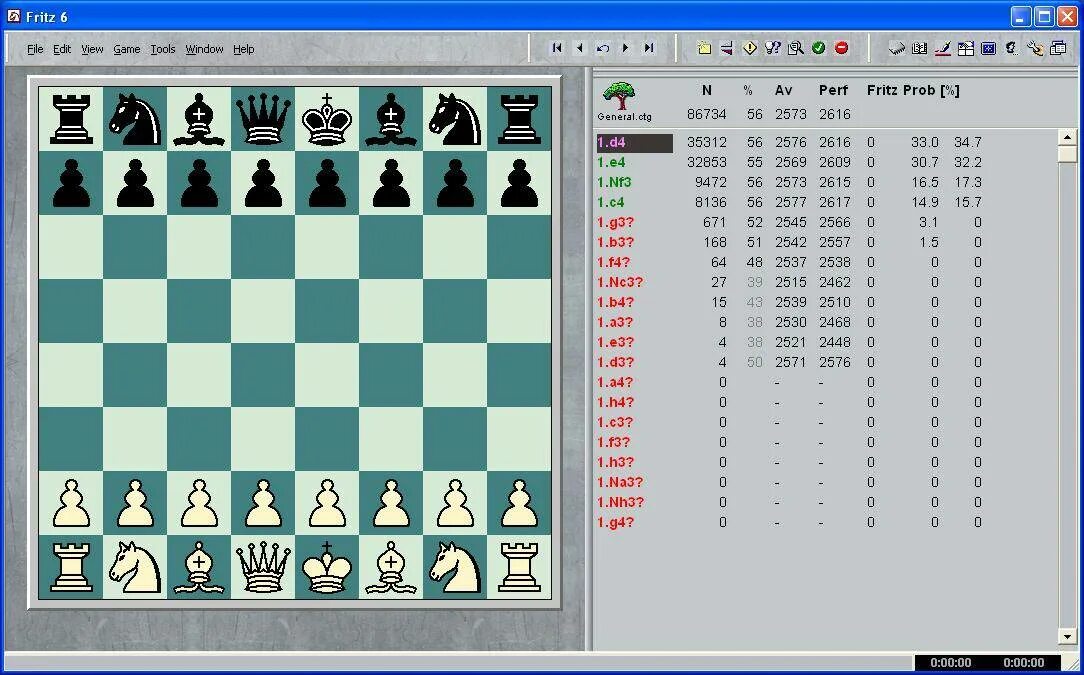The width and height of the screenshot is (1084, 675).
Task: Select book move 1.f4?
Action: coord(613,263)
